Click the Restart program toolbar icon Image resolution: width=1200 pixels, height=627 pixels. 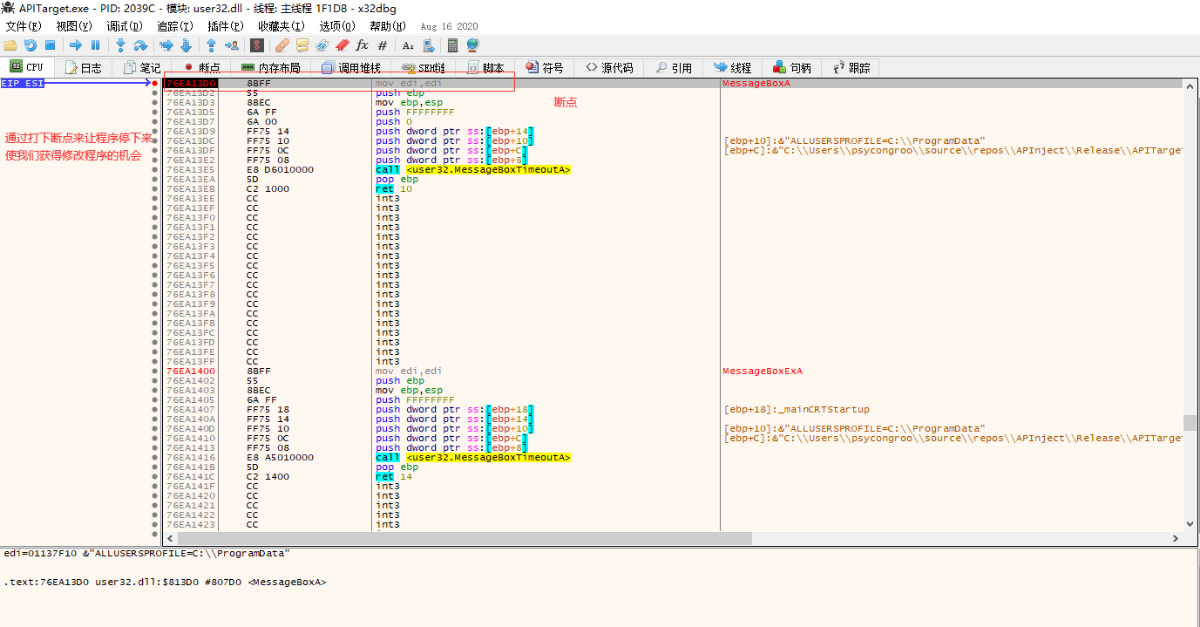[30, 45]
